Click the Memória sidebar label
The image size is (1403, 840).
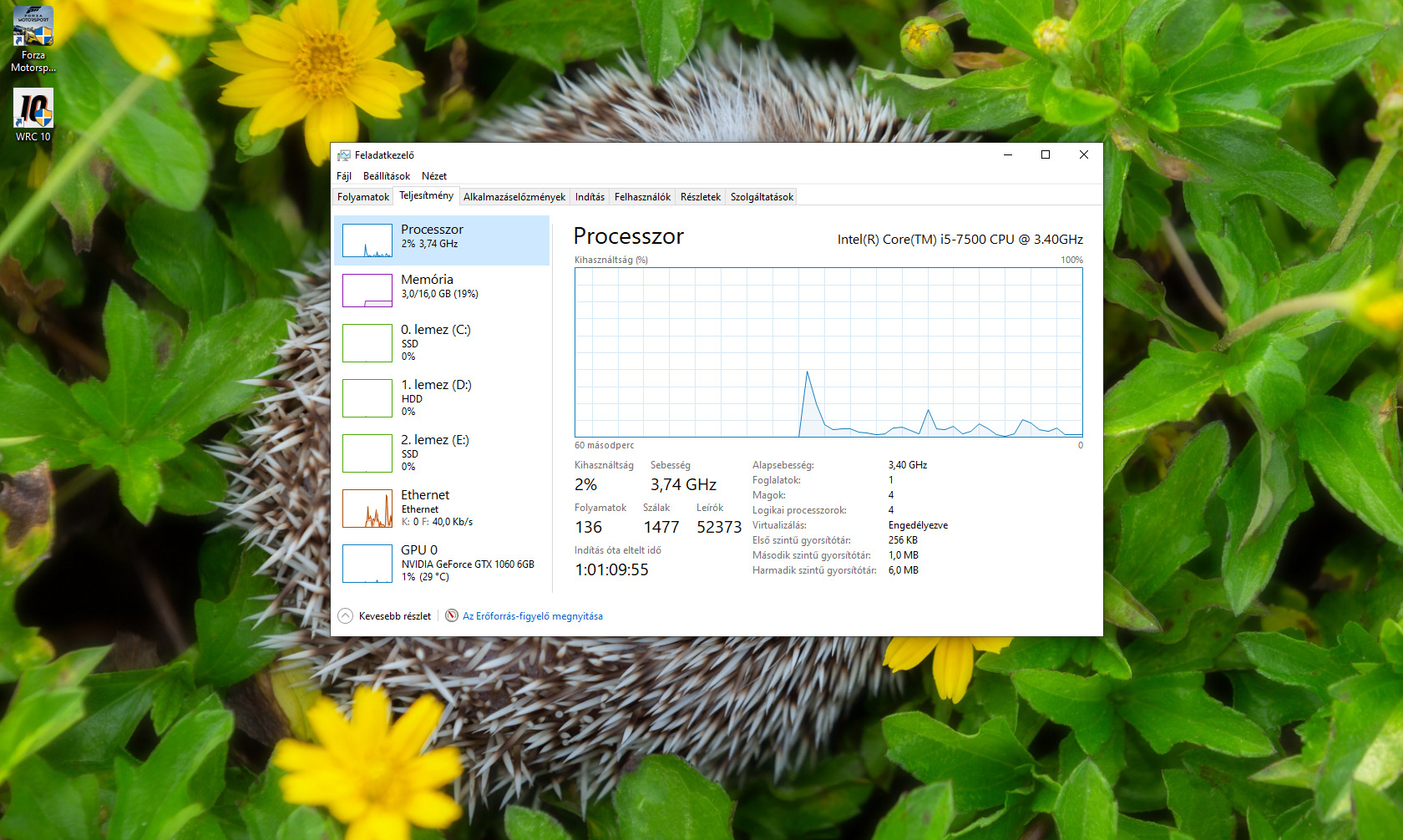click(427, 280)
